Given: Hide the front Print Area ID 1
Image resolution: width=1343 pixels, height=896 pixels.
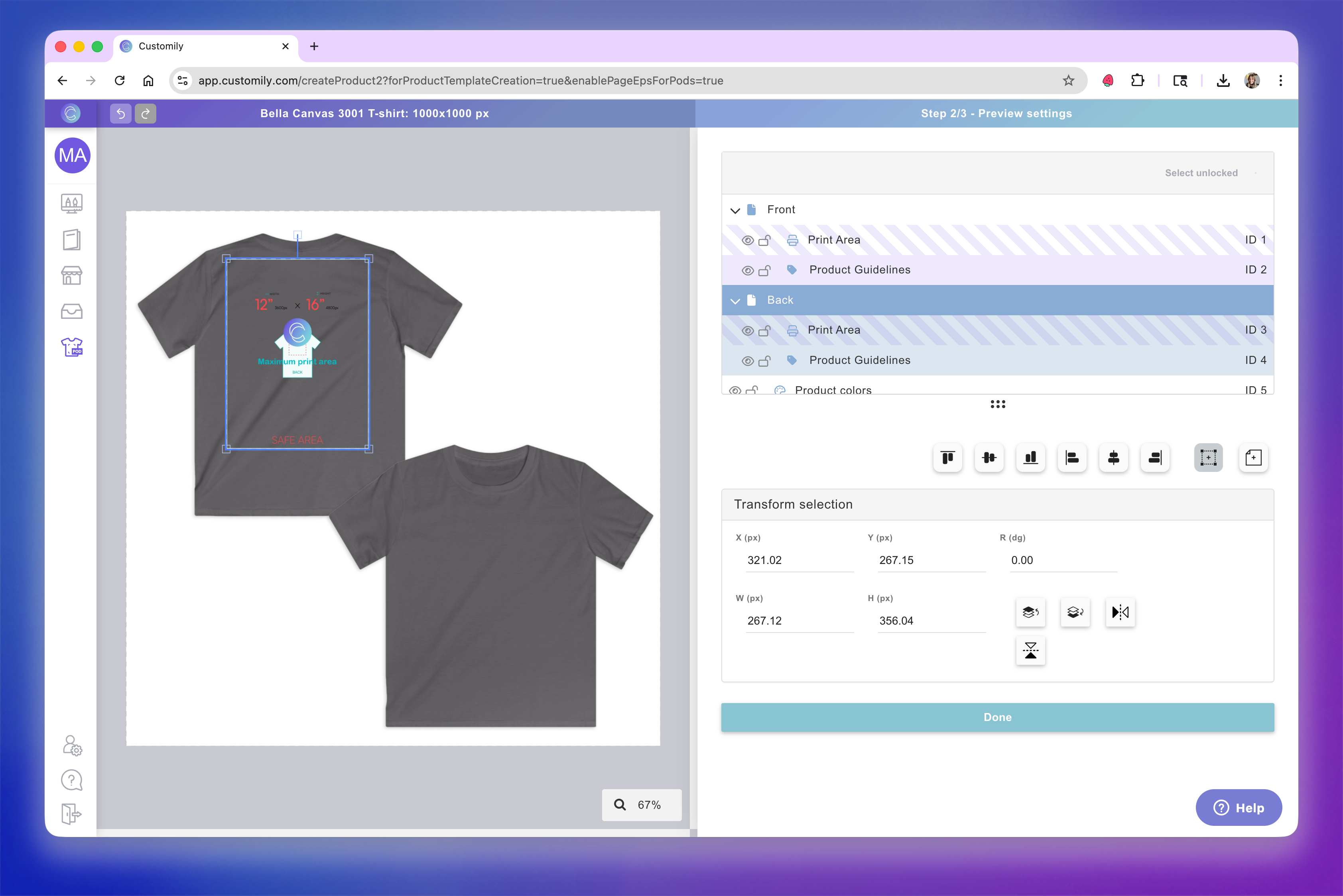Looking at the screenshot, I should click(x=747, y=241).
